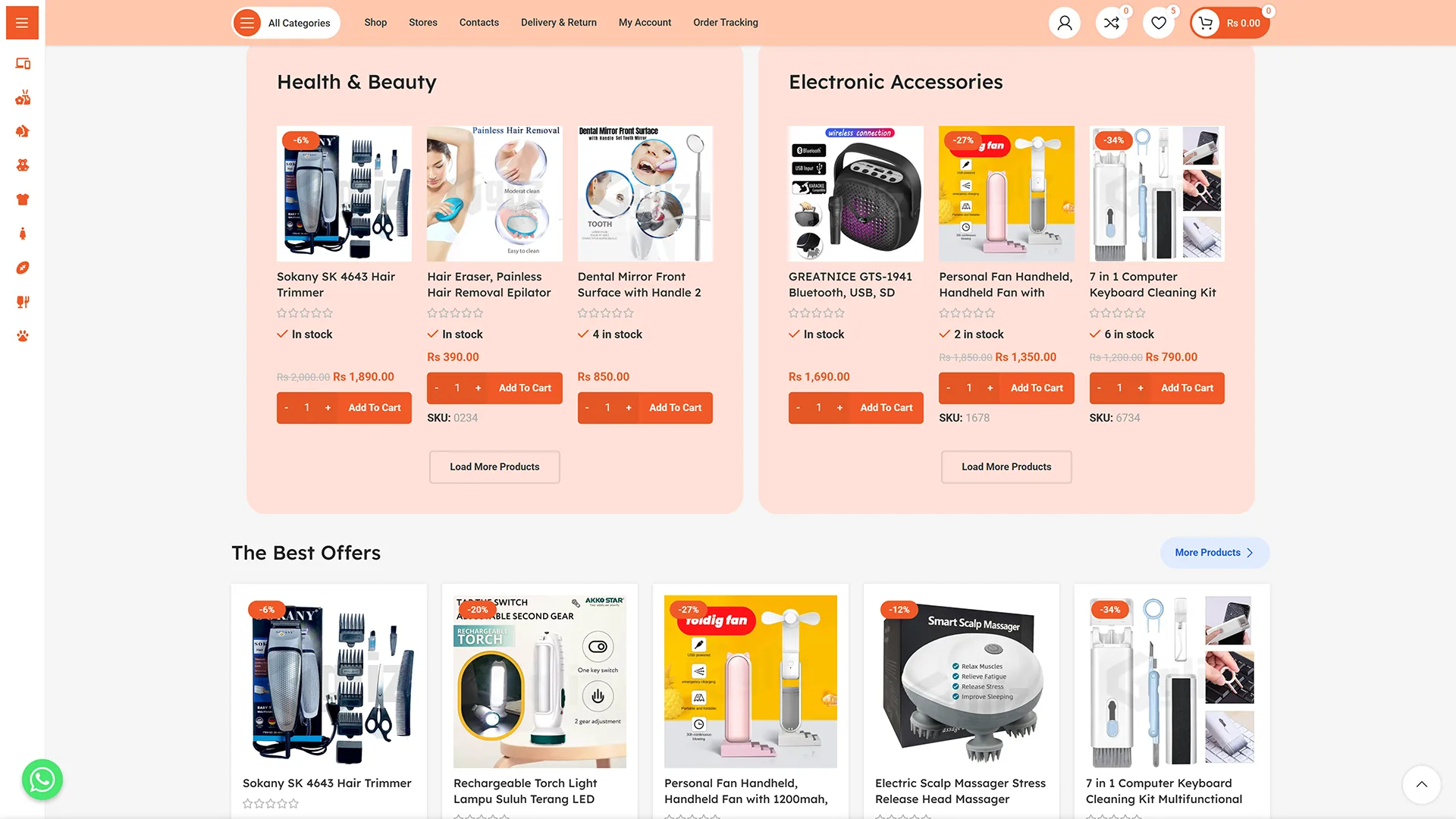Open the shopping cart showing Rs 0.00
Screen dimensions: 1456x819
pos(1229,23)
